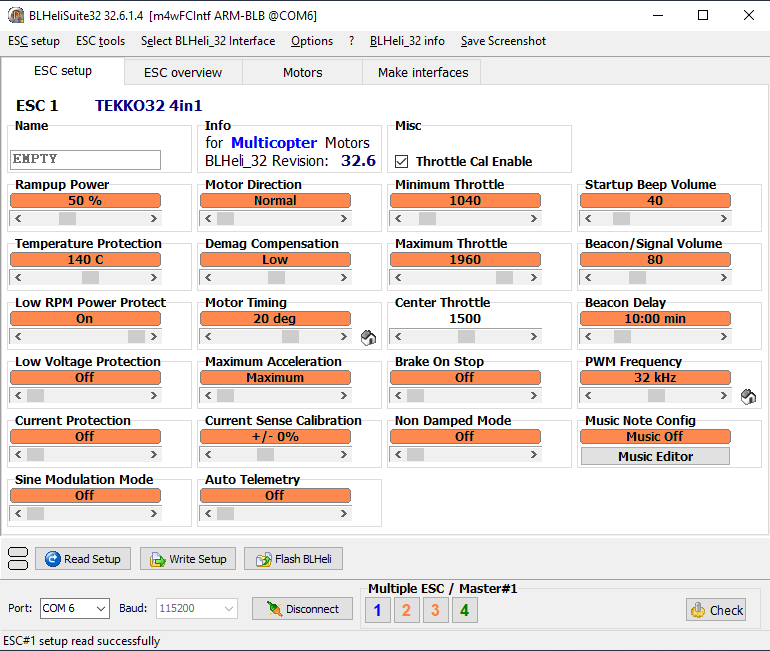This screenshot has width=770, height=651.
Task: Click the Flash BLHeli button
Action: pyautogui.click(x=293, y=559)
